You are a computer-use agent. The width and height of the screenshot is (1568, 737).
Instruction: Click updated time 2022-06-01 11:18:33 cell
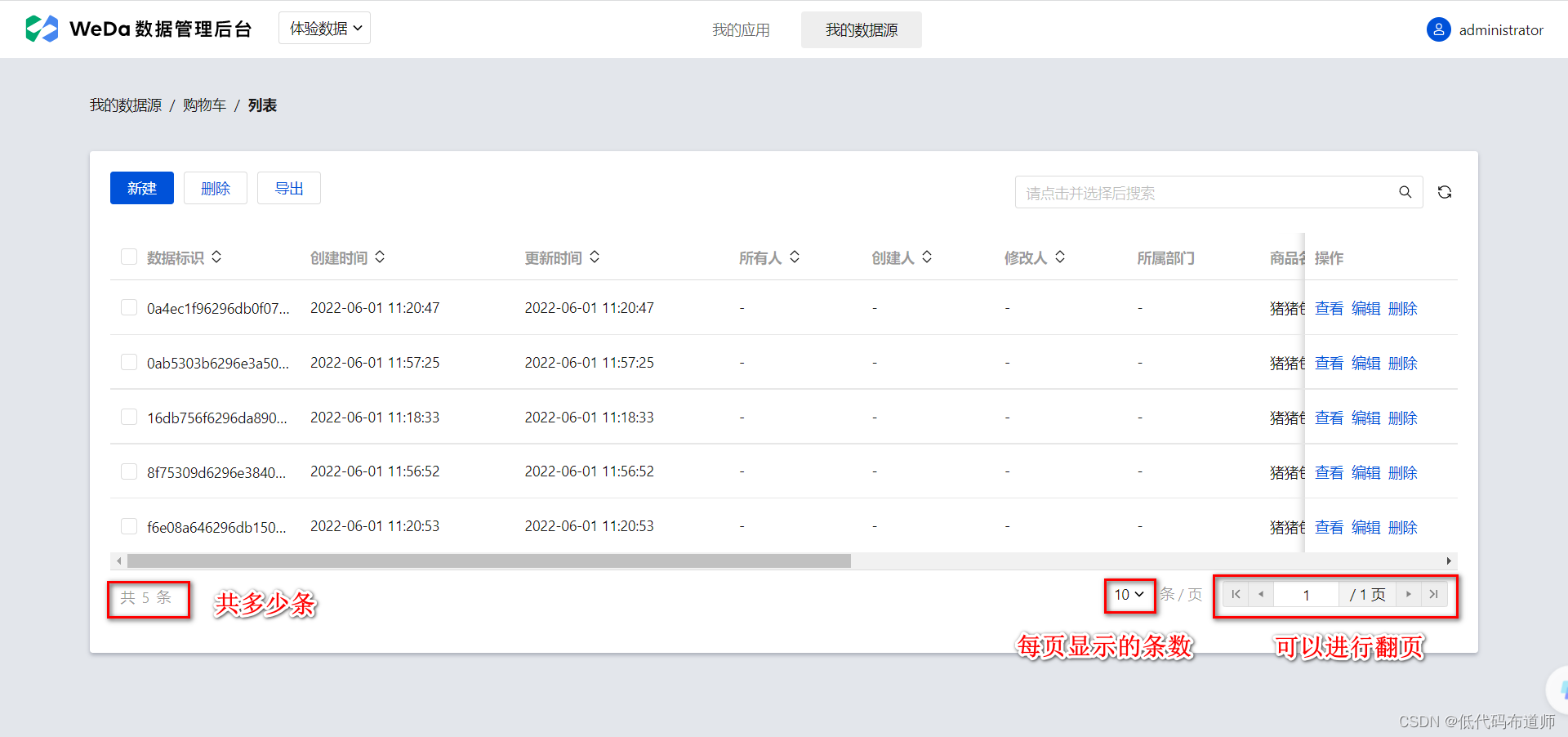[x=589, y=417]
